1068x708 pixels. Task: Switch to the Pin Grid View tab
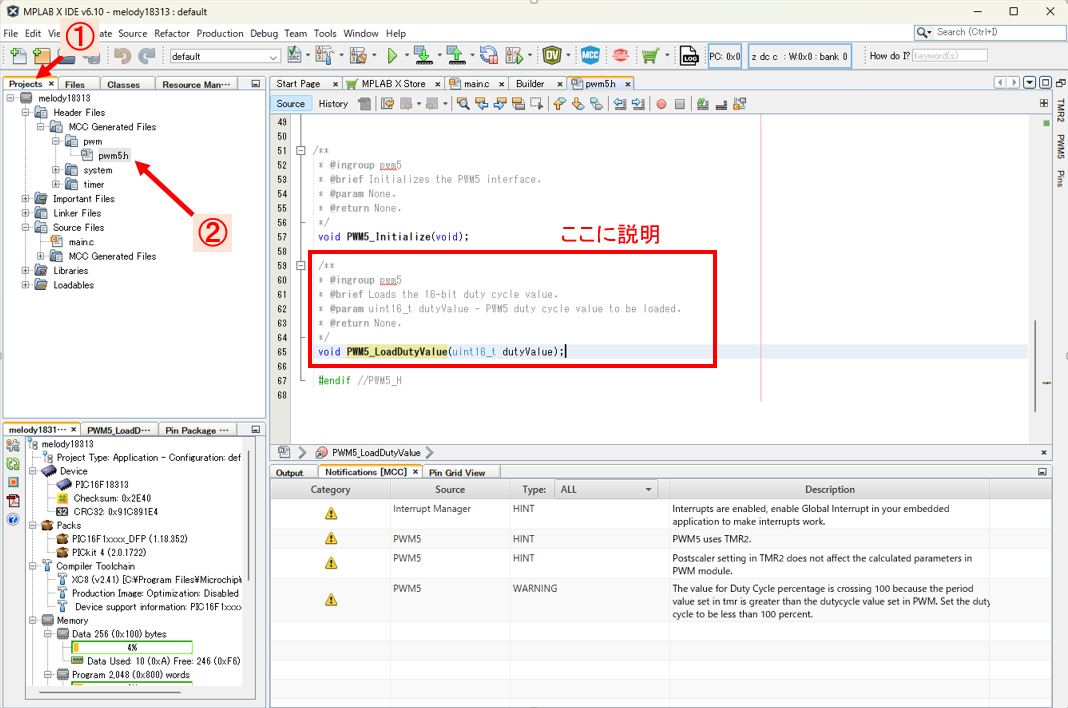[x=457, y=472]
